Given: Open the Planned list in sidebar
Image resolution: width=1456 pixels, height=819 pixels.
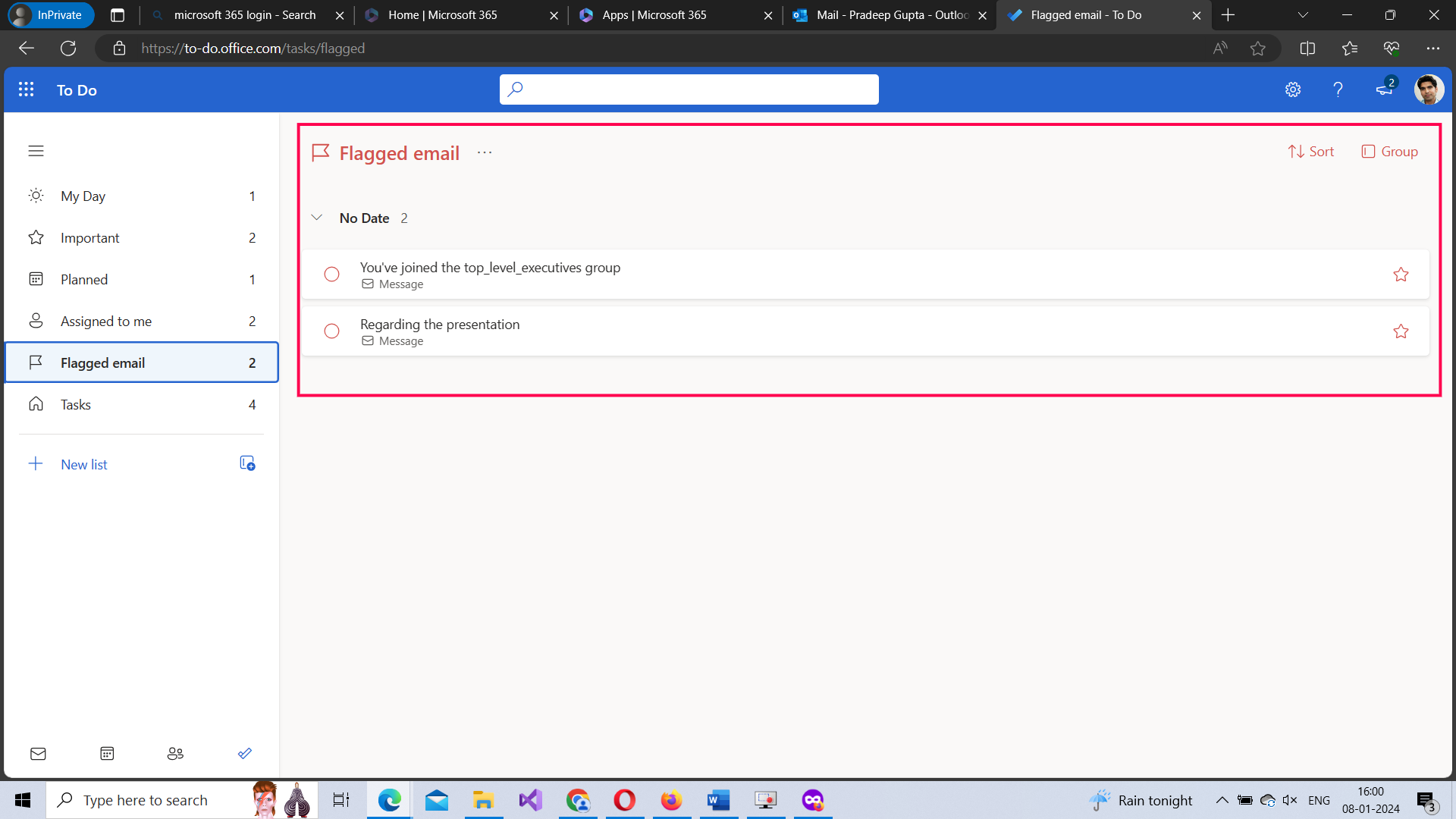Looking at the screenshot, I should point(84,279).
